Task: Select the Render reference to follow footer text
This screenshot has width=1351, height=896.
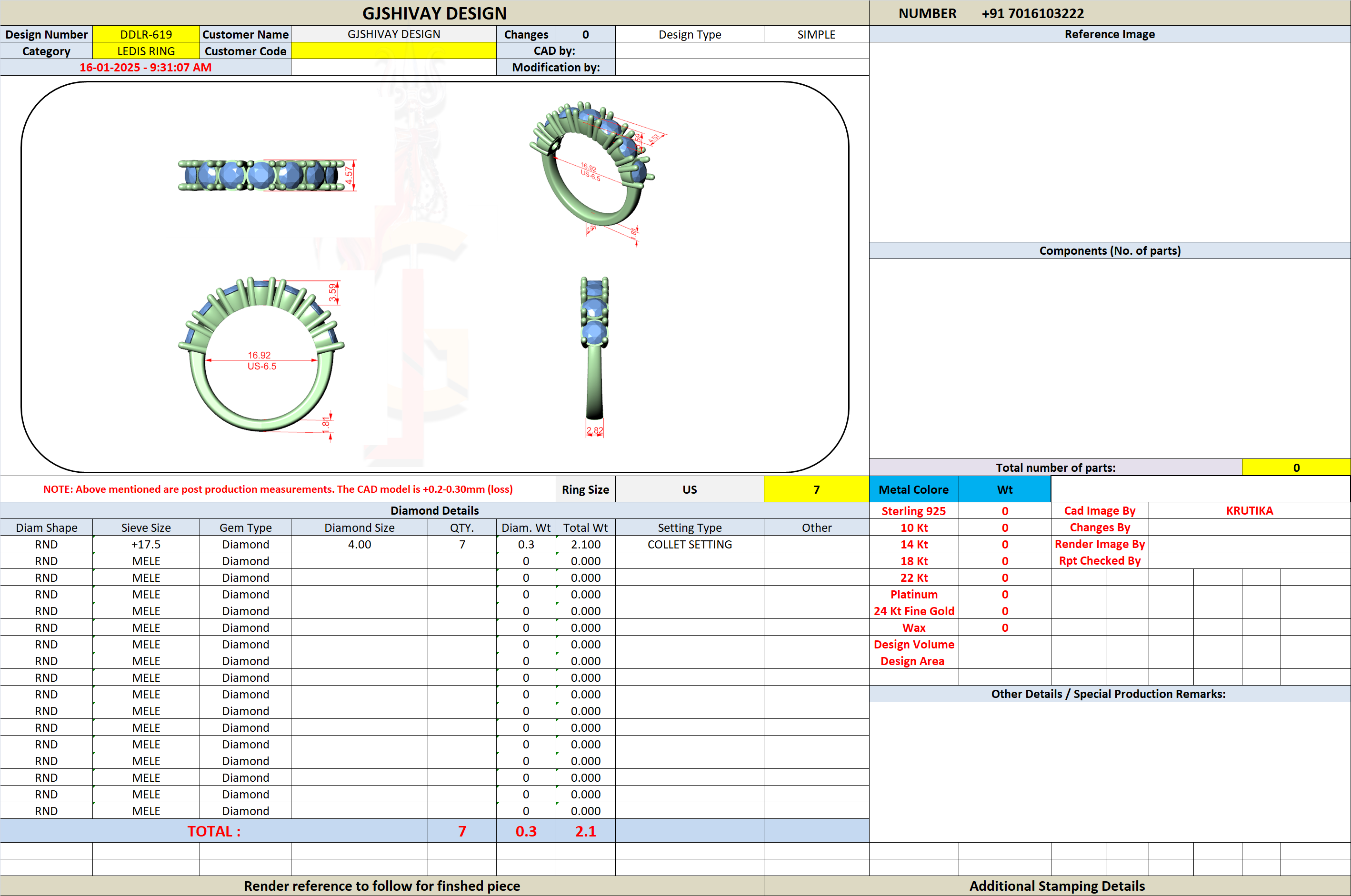Action: [382, 886]
